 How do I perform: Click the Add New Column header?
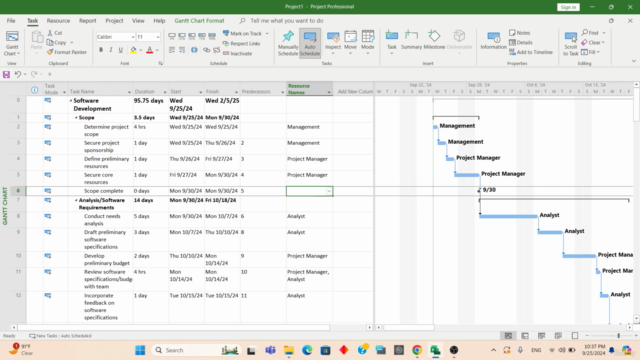[x=355, y=91]
